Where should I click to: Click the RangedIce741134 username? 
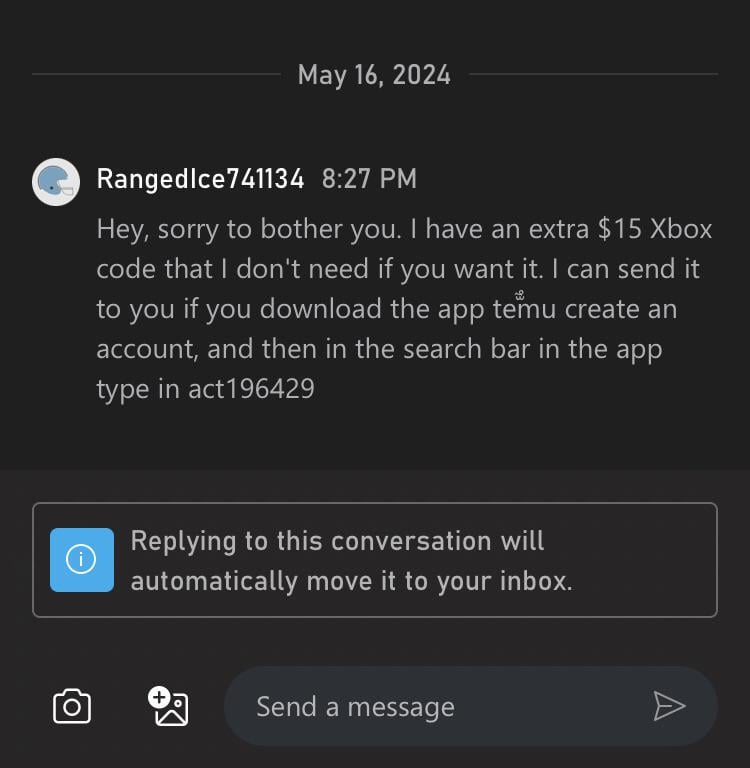(x=200, y=179)
